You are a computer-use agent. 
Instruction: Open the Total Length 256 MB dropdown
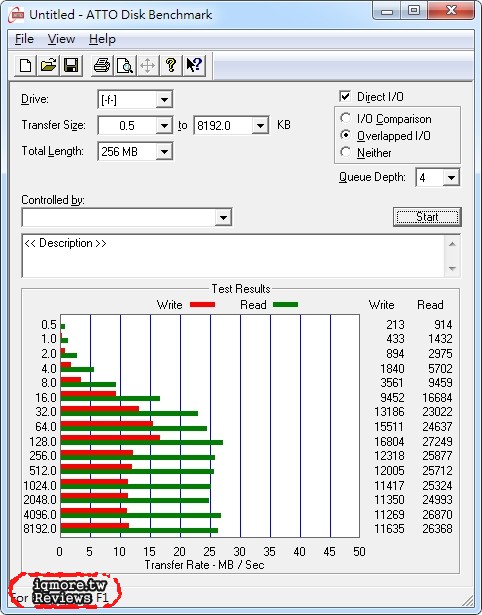pyautogui.click(x=164, y=151)
